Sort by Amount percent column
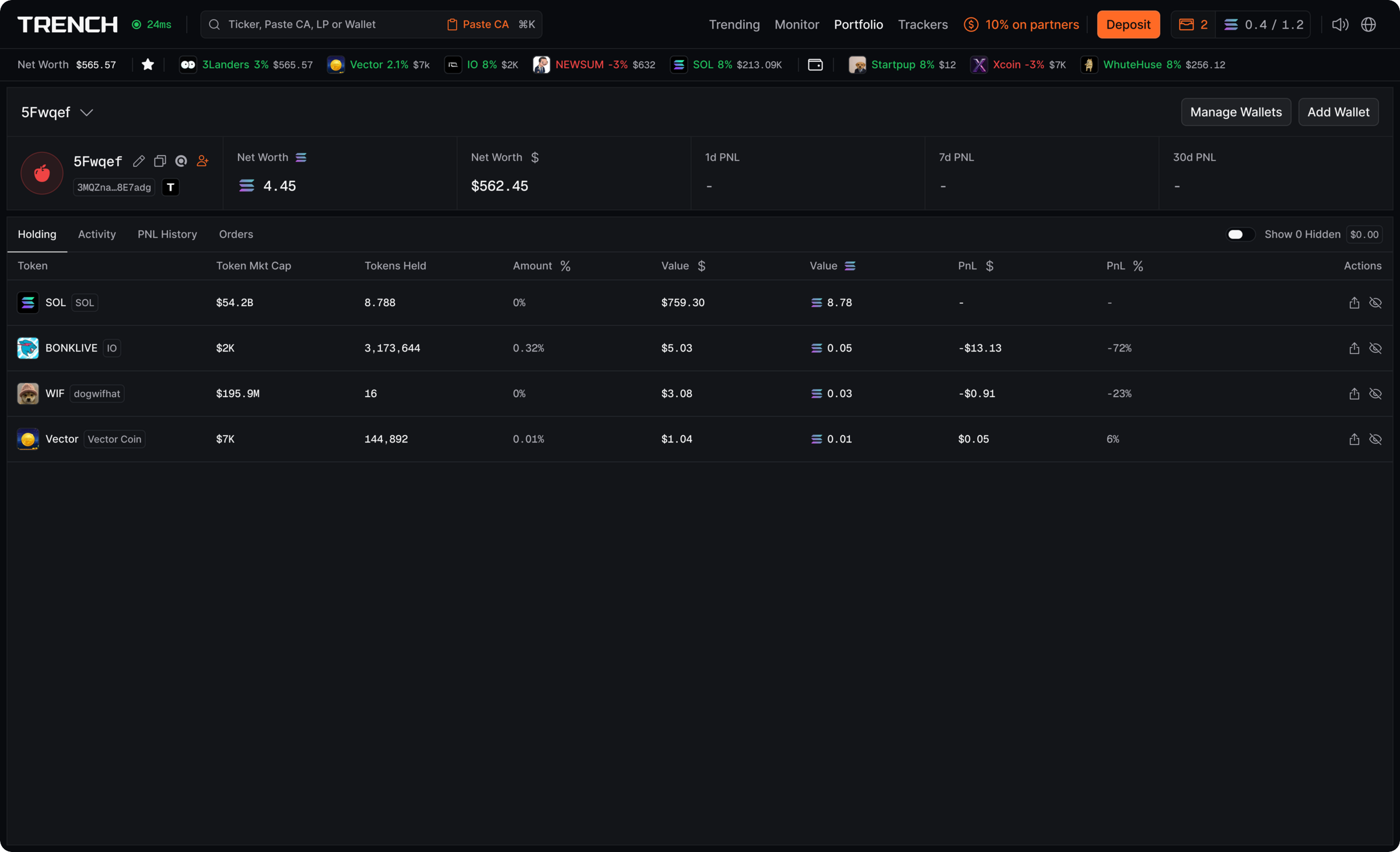 (541, 266)
